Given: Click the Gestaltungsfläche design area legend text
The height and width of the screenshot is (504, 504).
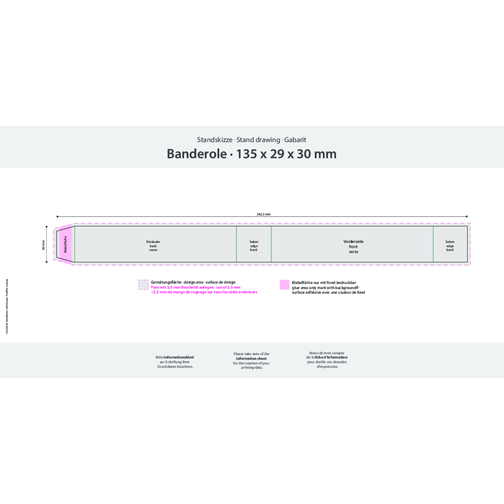Looking at the screenshot, I should [193, 282].
